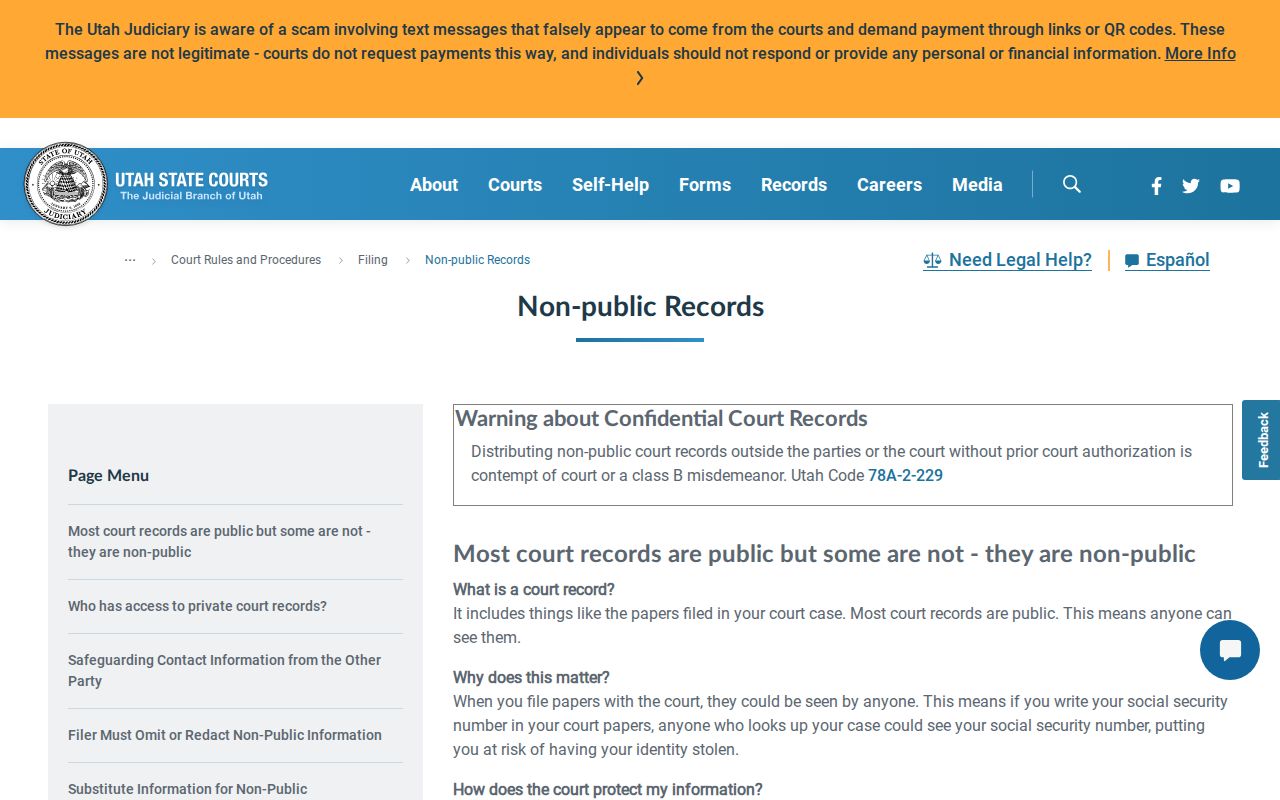Open the About menu
This screenshot has width=1280, height=800.
(x=434, y=184)
